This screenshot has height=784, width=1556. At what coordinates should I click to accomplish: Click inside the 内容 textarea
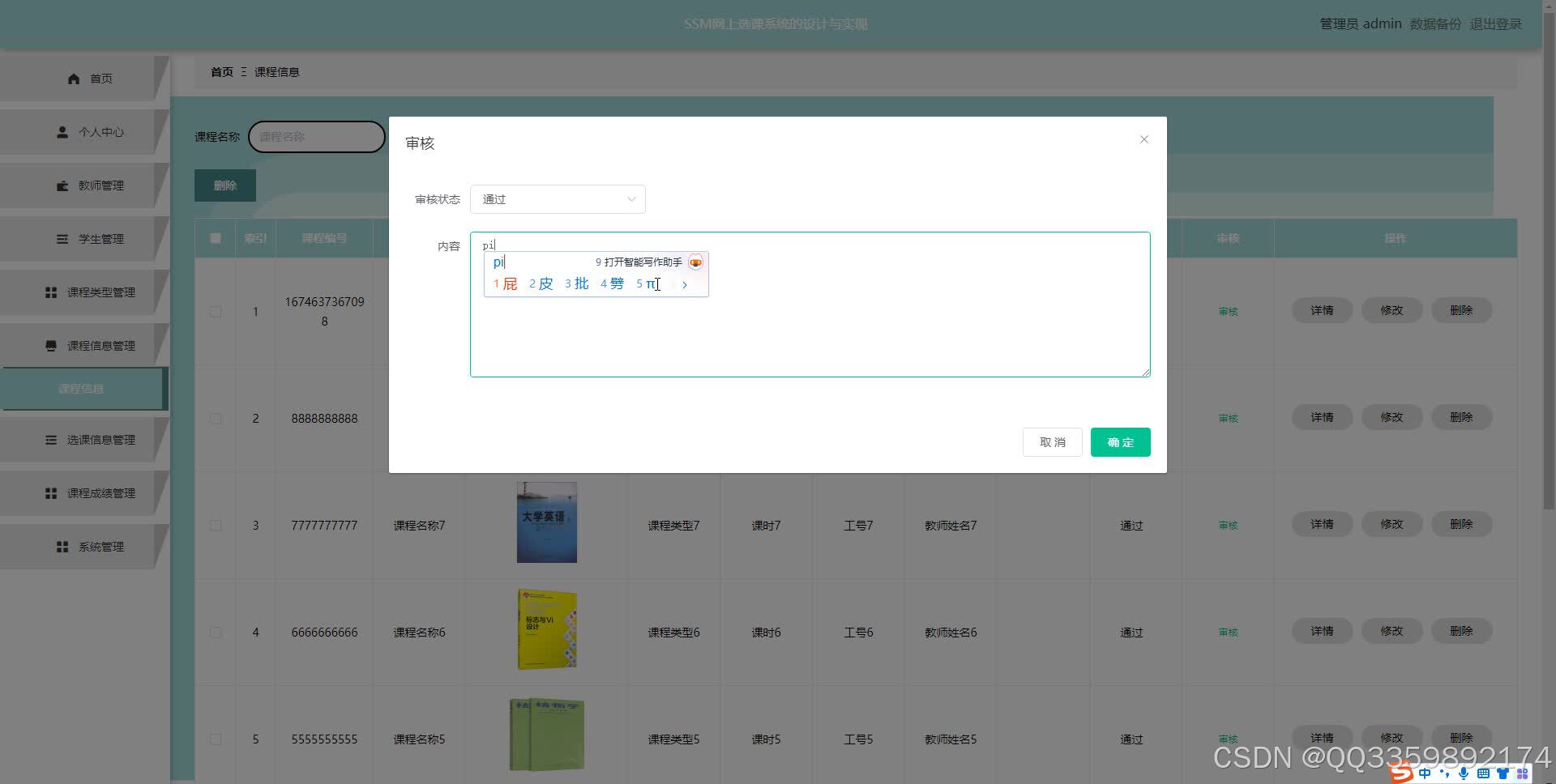coord(810,305)
